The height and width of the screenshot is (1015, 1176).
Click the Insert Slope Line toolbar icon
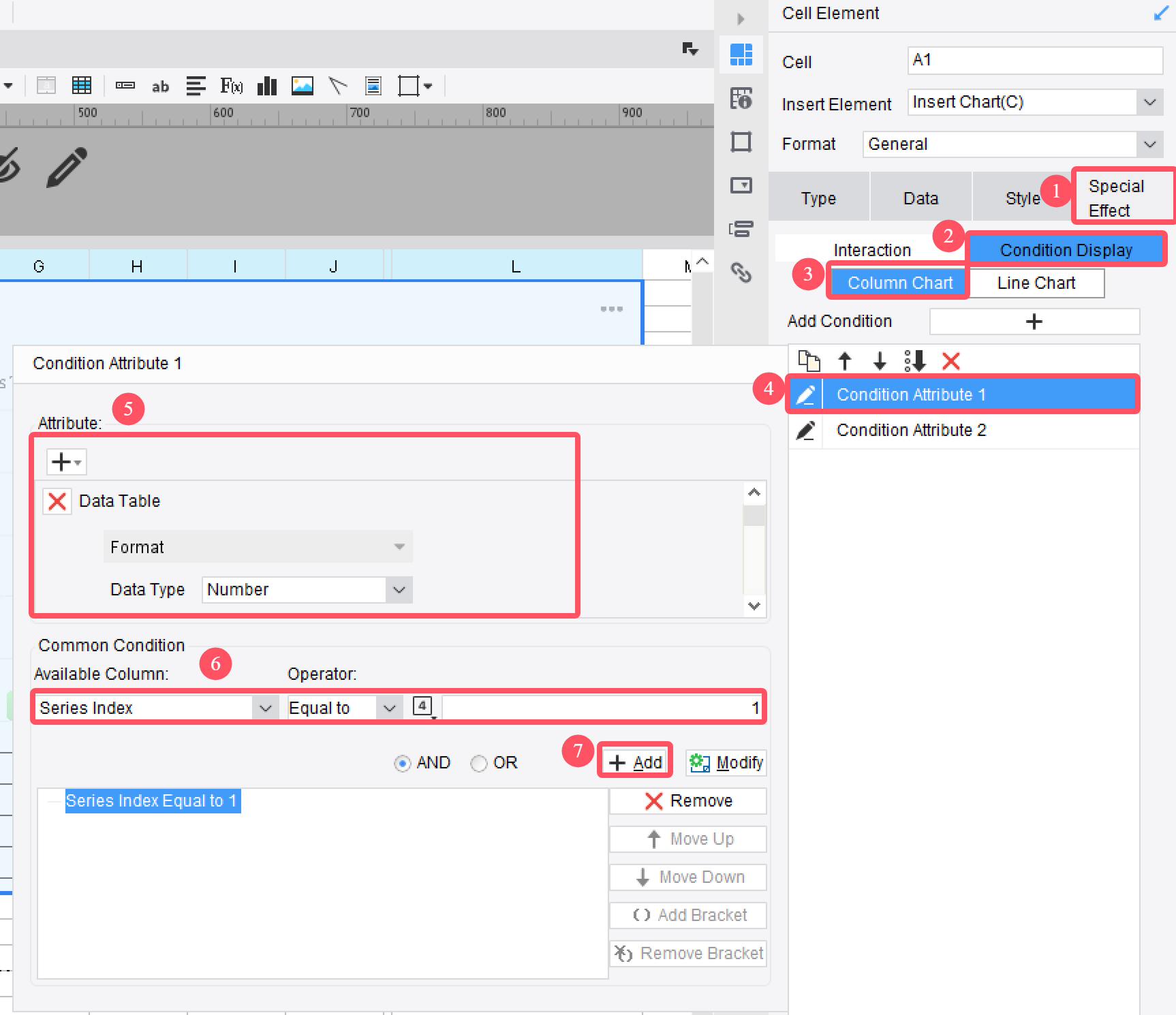click(338, 86)
